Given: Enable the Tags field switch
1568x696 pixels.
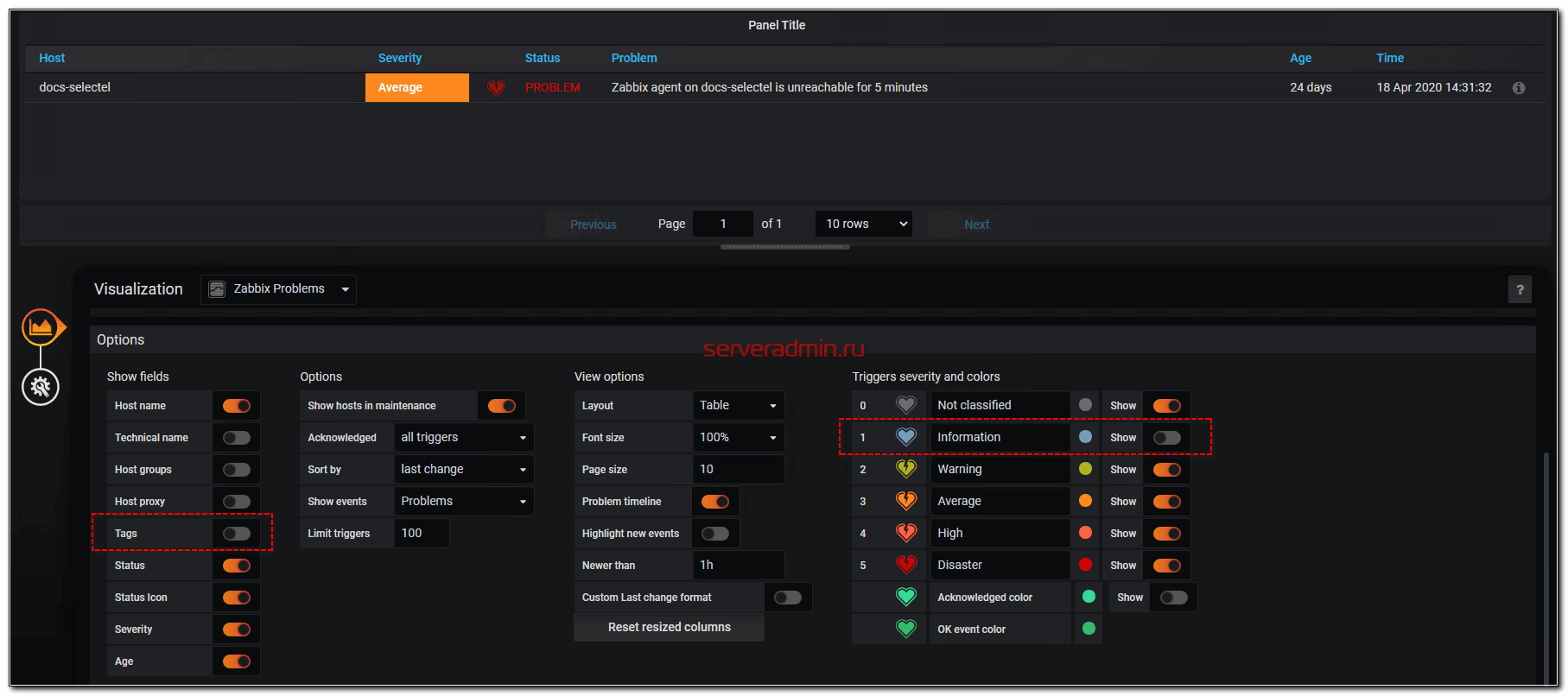Looking at the screenshot, I should click(237, 534).
